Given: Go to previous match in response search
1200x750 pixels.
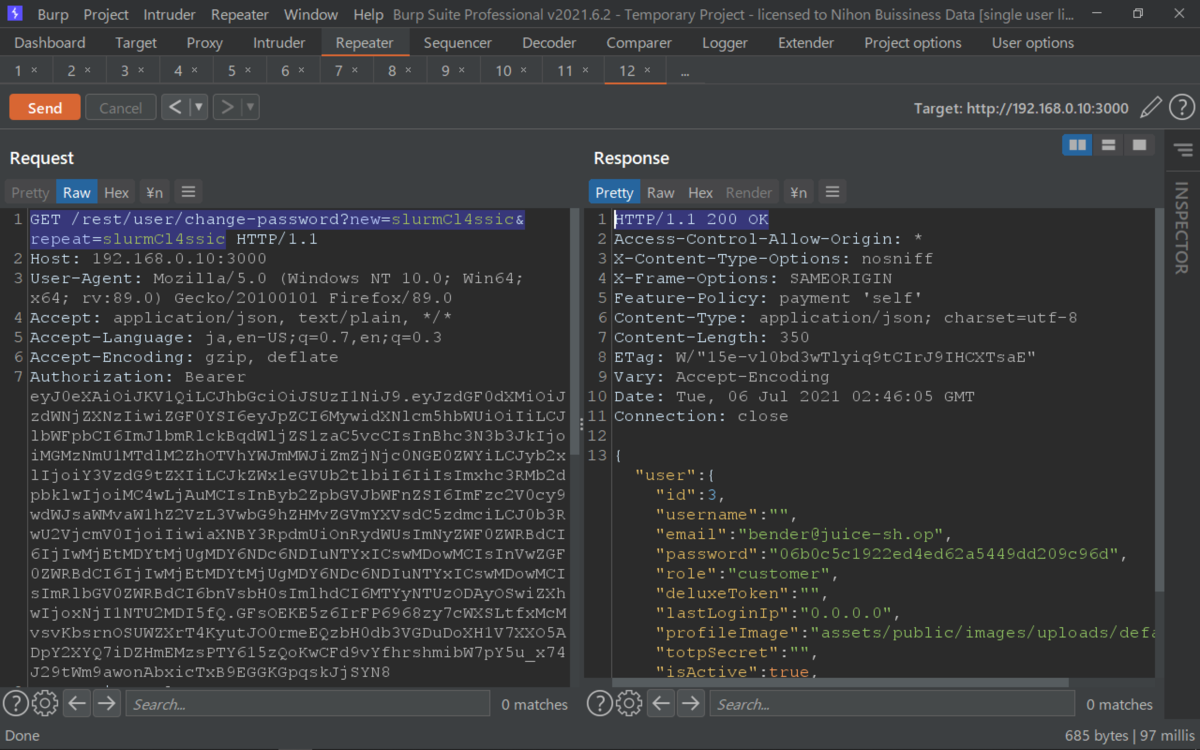Looking at the screenshot, I should coord(661,703).
